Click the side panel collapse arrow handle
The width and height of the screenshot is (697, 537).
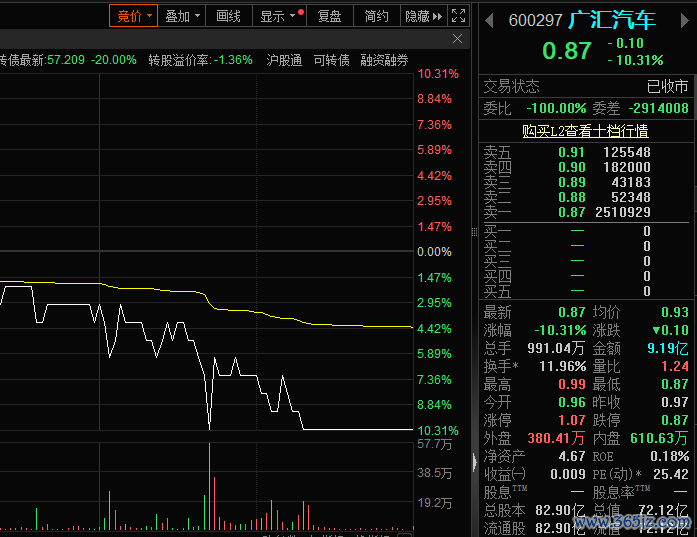tap(474, 463)
